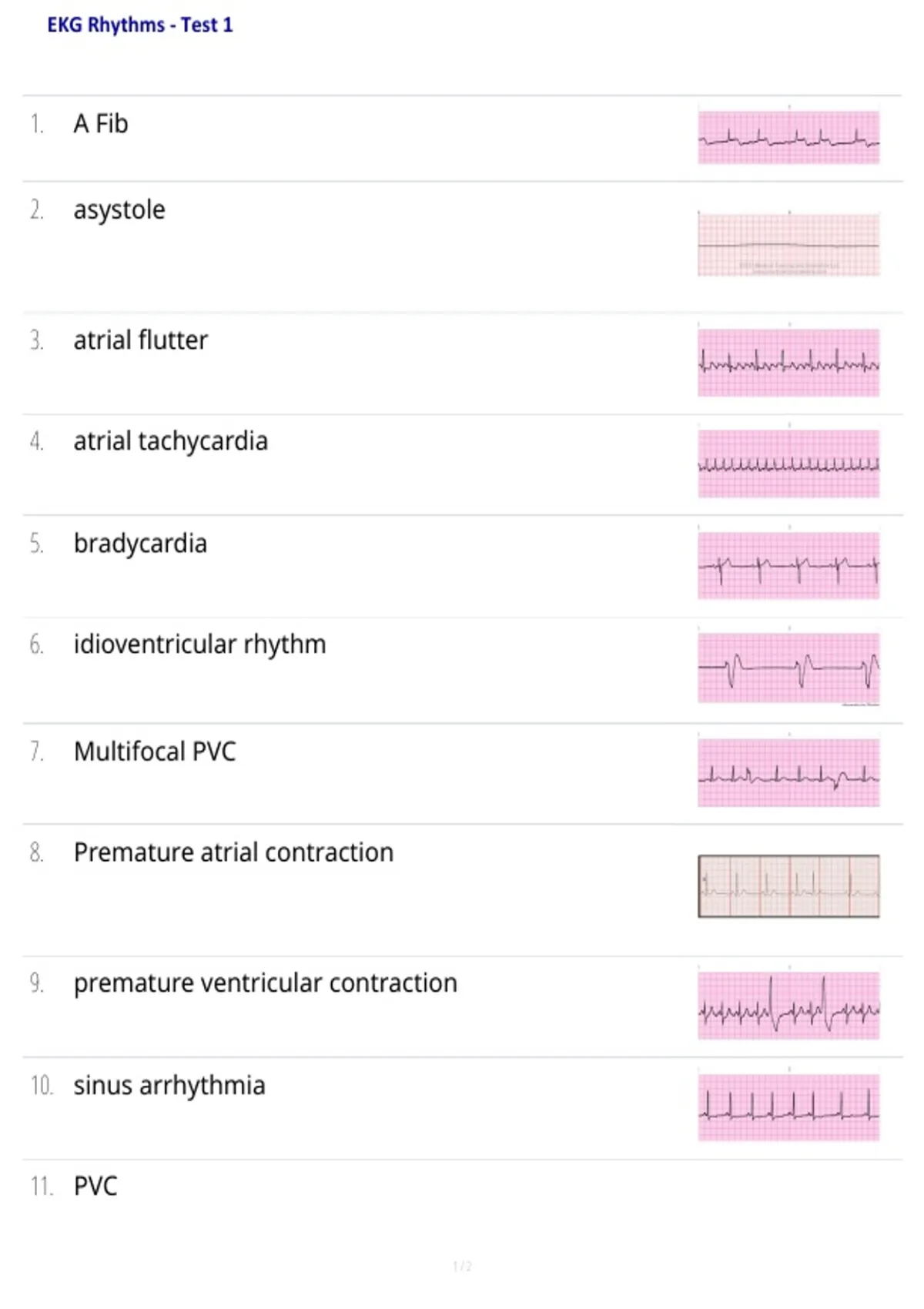Select the atrial flutter EKG strip
Image resolution: width=924 pixels, height=1309 pixels.
(x=788, y=363)
